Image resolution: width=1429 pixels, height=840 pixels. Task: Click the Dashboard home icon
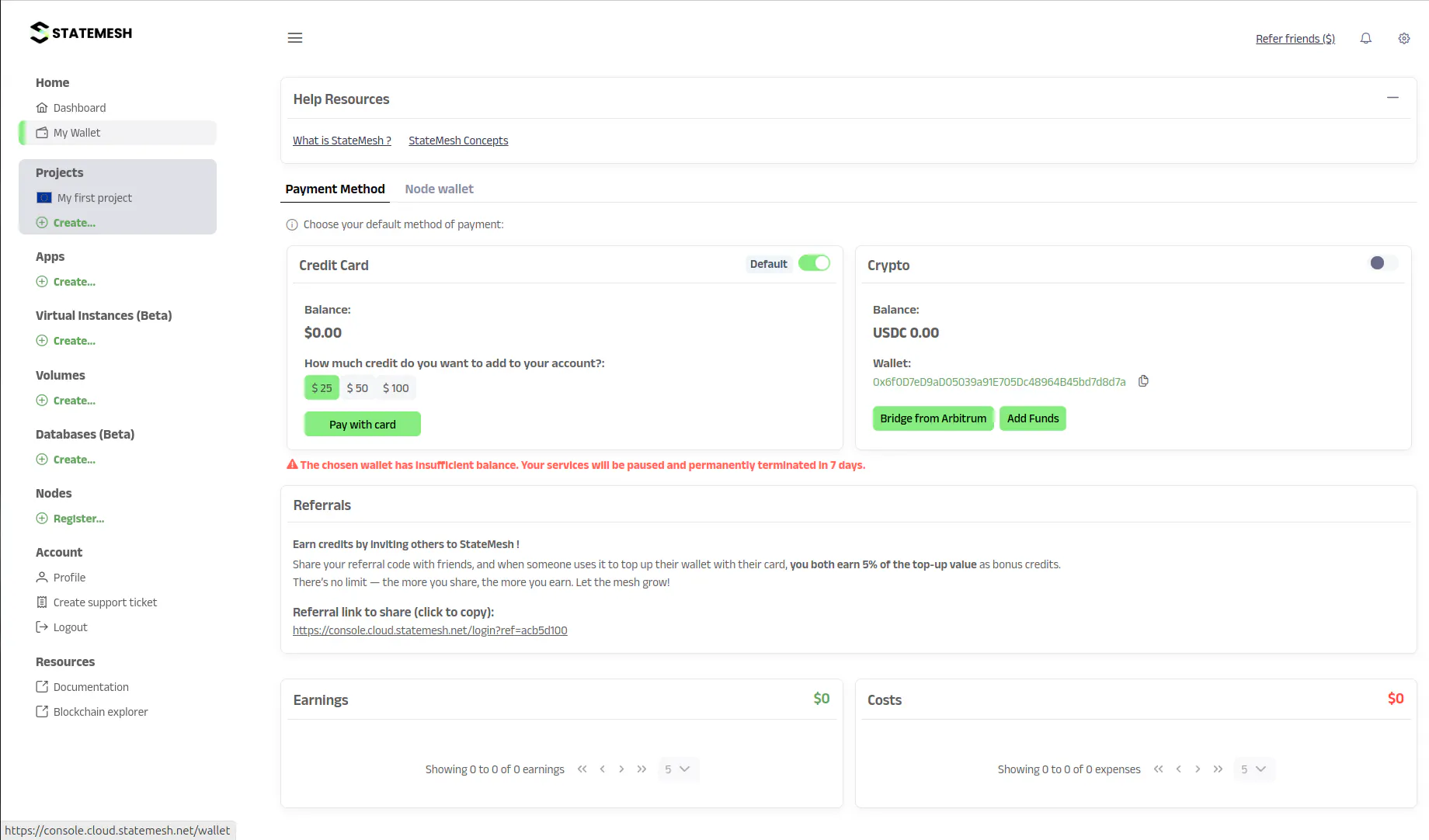pyautogui.click(x=42, y=108)
